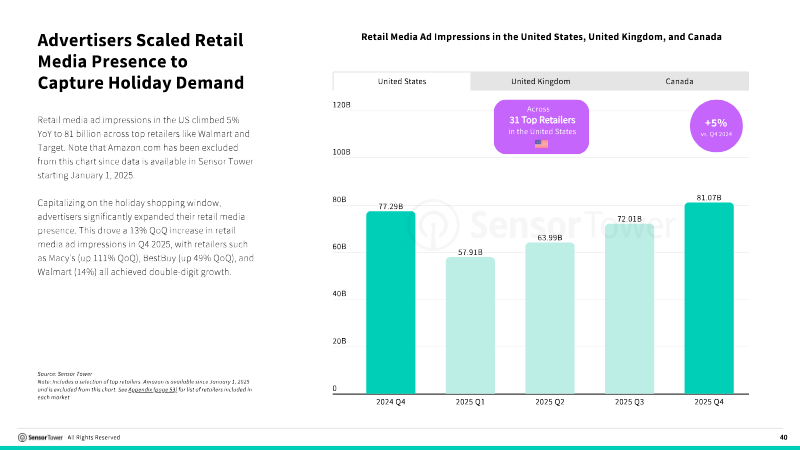Click the 2025 Q2 bar labeled 63.99B
Viewport: 800px width, 450px height.
point(549,318)
